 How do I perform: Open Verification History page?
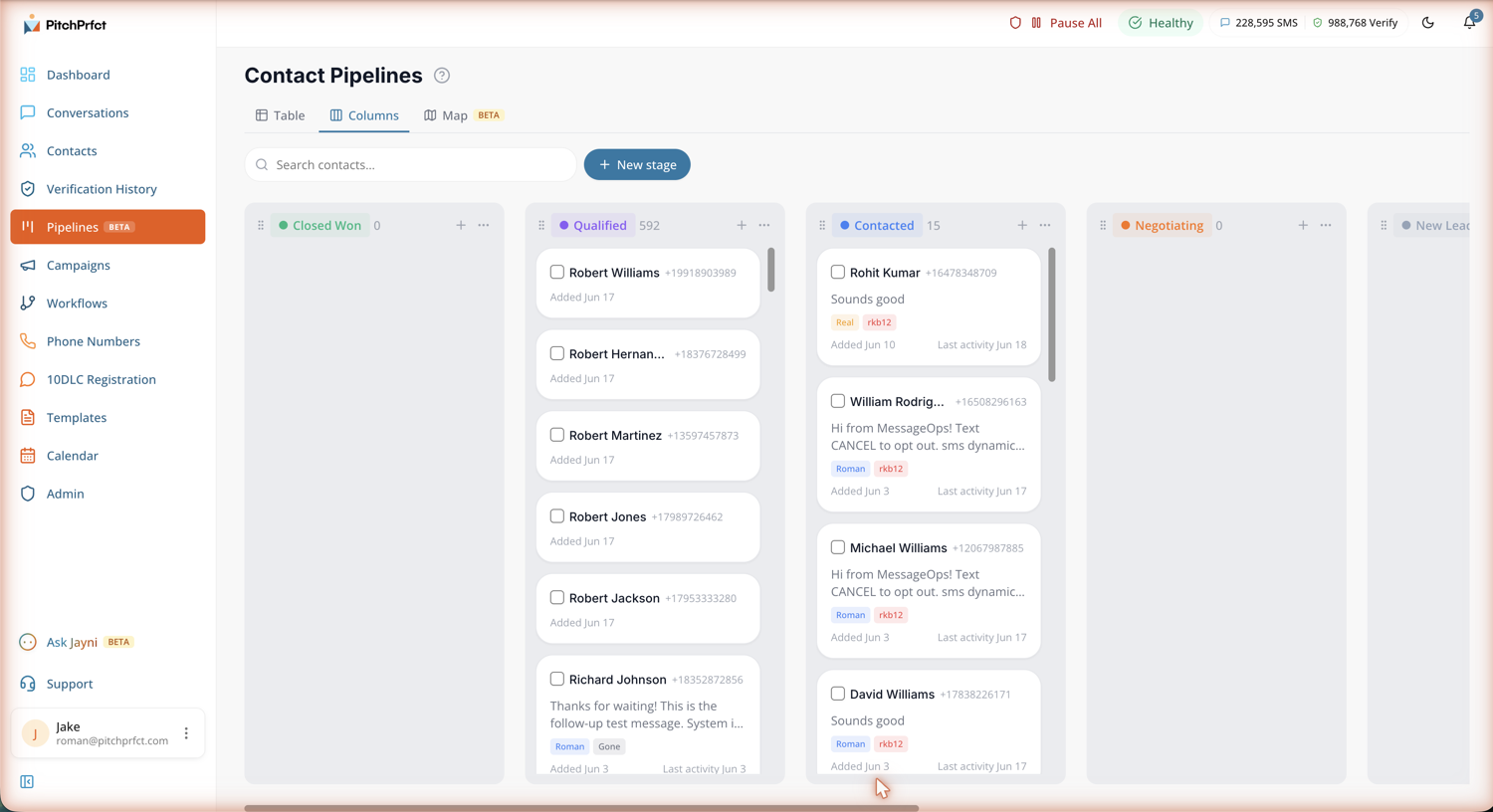(107, 189)
